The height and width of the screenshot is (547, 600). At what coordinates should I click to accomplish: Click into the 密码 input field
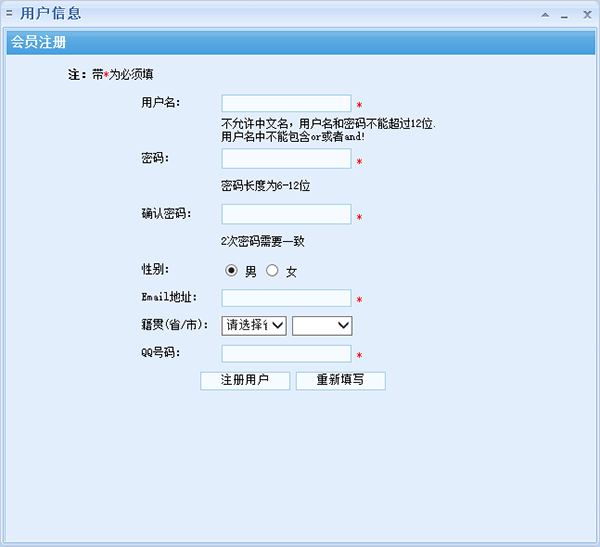[x=286, y=159]
